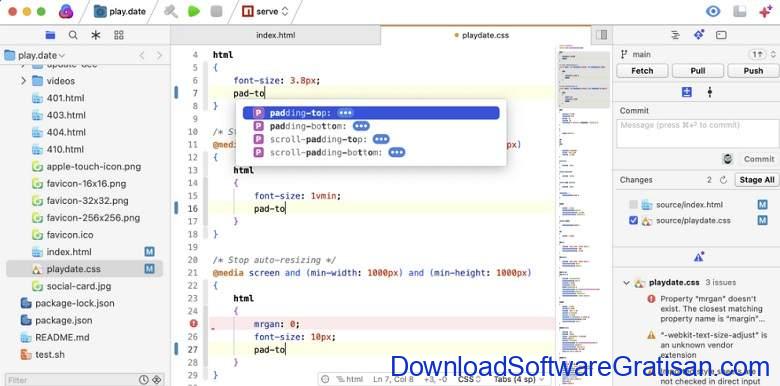The image size is (780, 386).
Task: Click the sparkle assistant icon top right
Action: pos(766,11)
